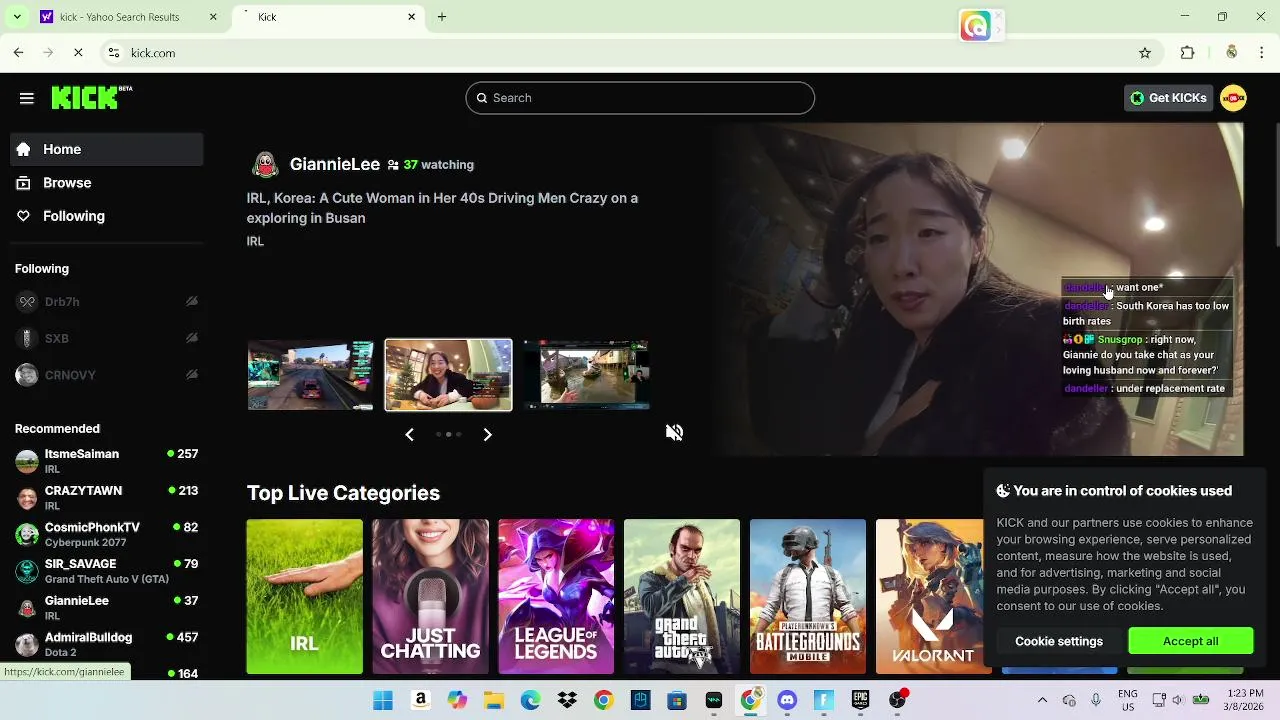The width and height of the screenshot is (1280, 720).
Task: Open the user profile avatar menu
Action: [x=1233, y=98]
